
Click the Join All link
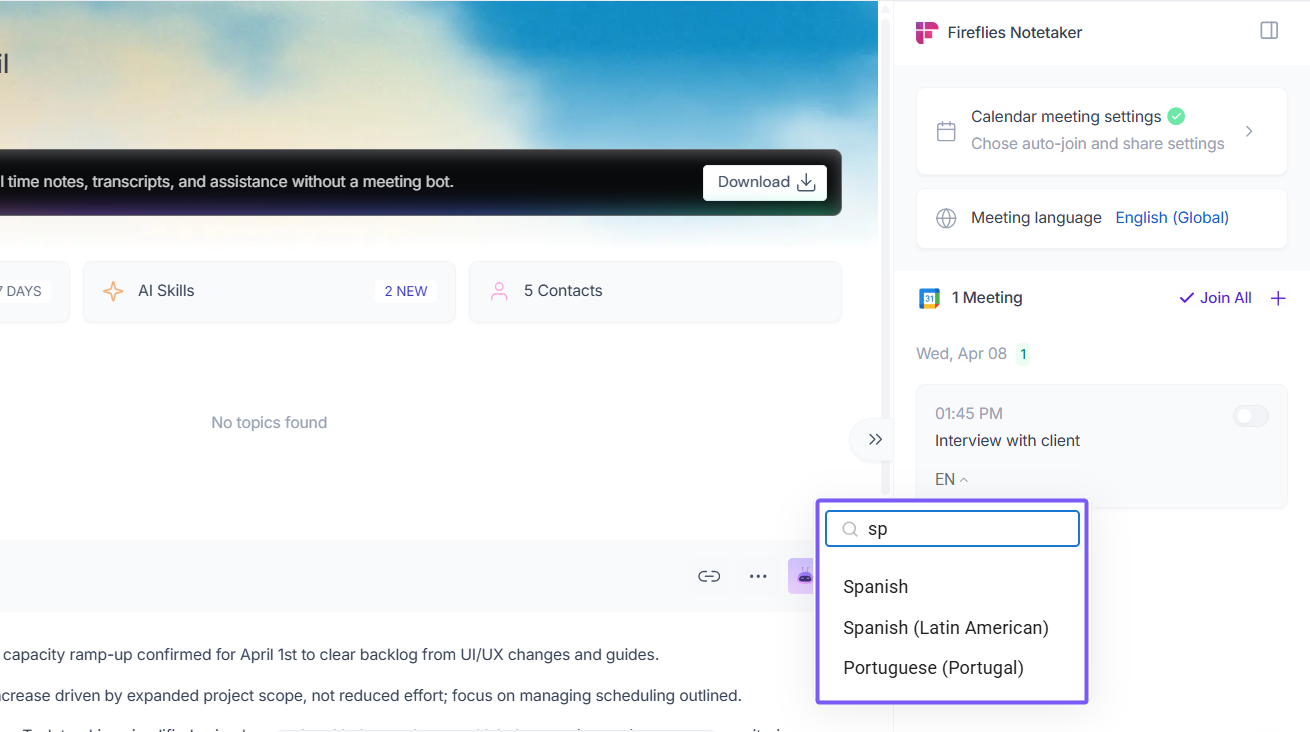click(1215, 298)
